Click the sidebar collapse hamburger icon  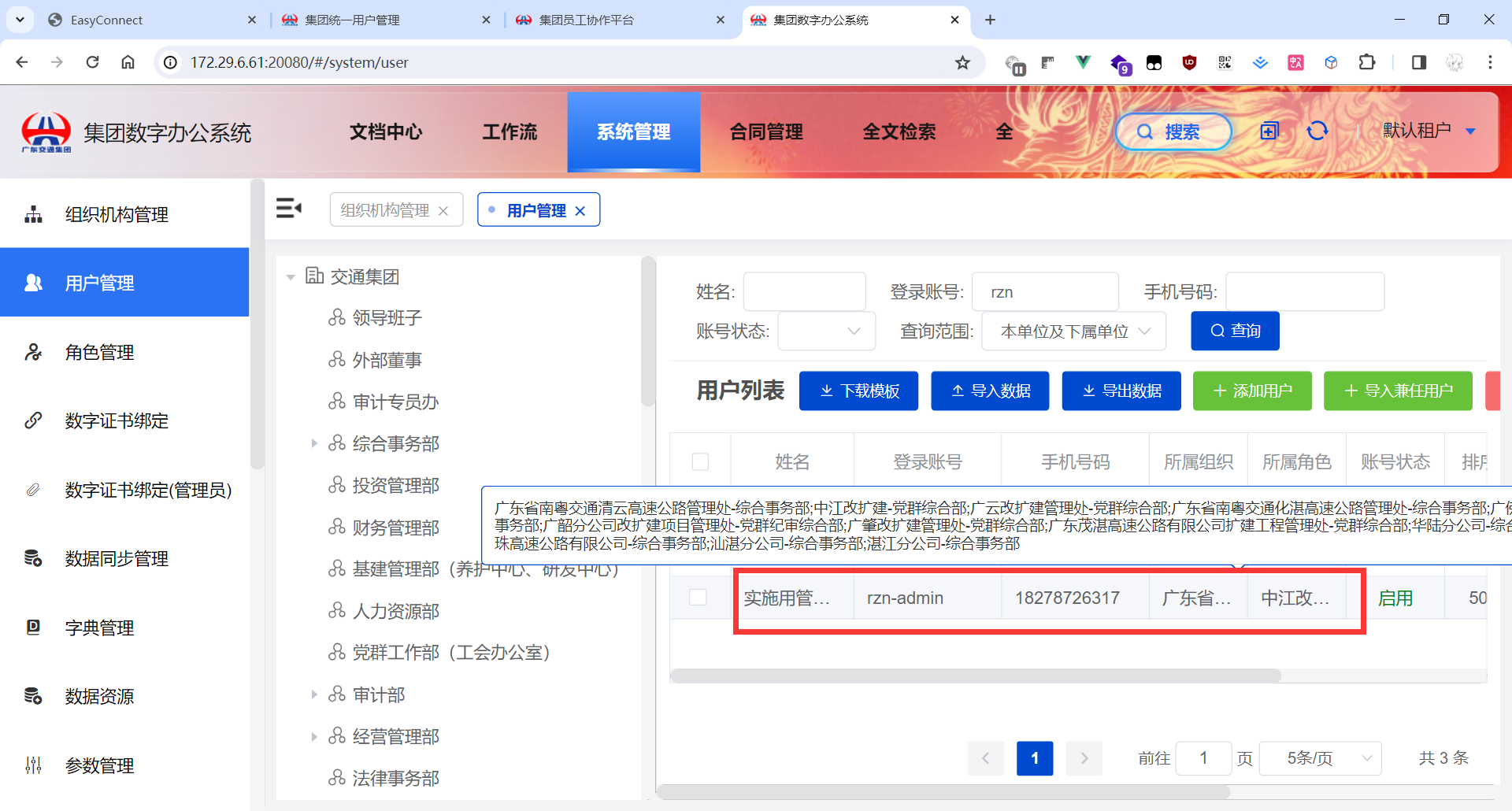point(289,209)
